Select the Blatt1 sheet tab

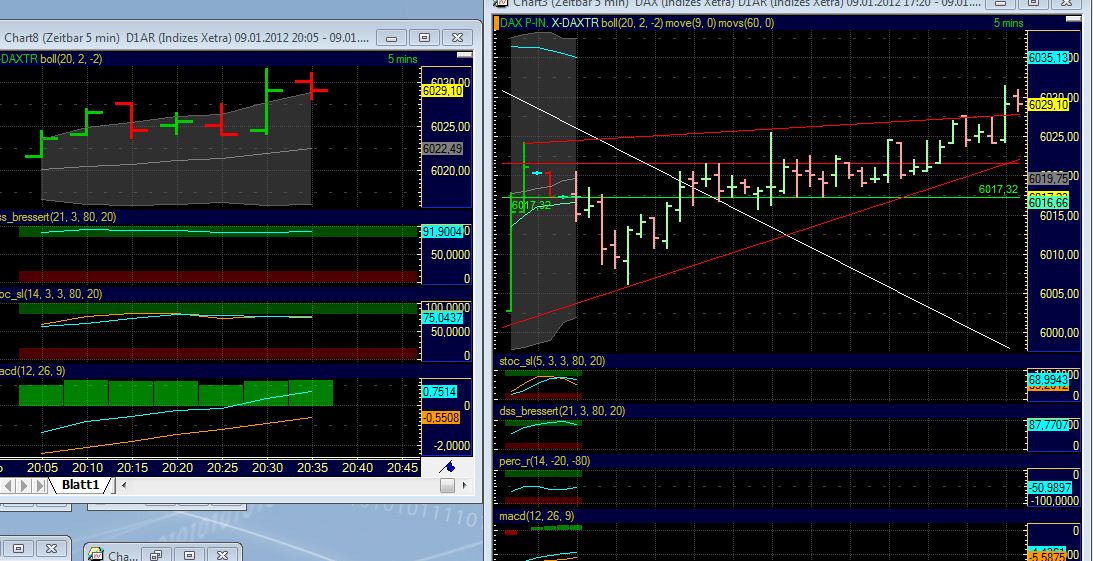(81, 485)
